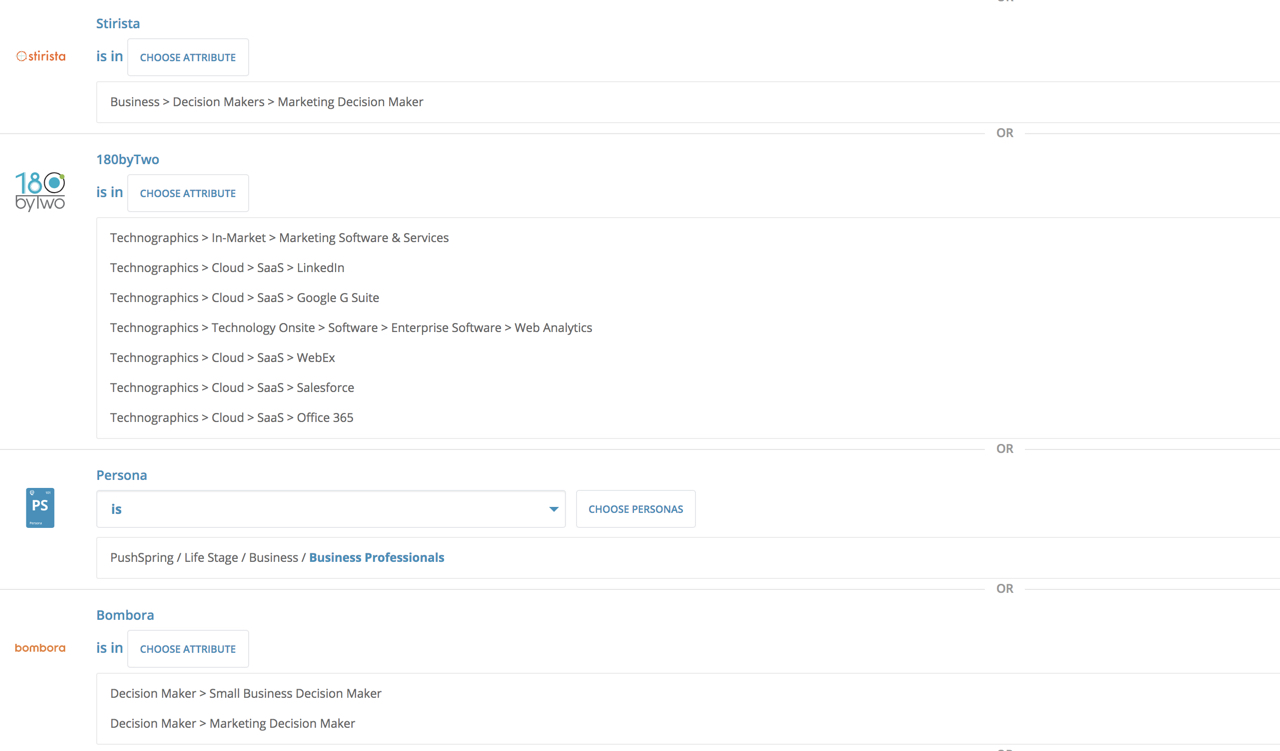Viewport: 1280px width, 751px height.
Task: Click the OR separator below Stirista
Action: click(x=1005, y=133)
